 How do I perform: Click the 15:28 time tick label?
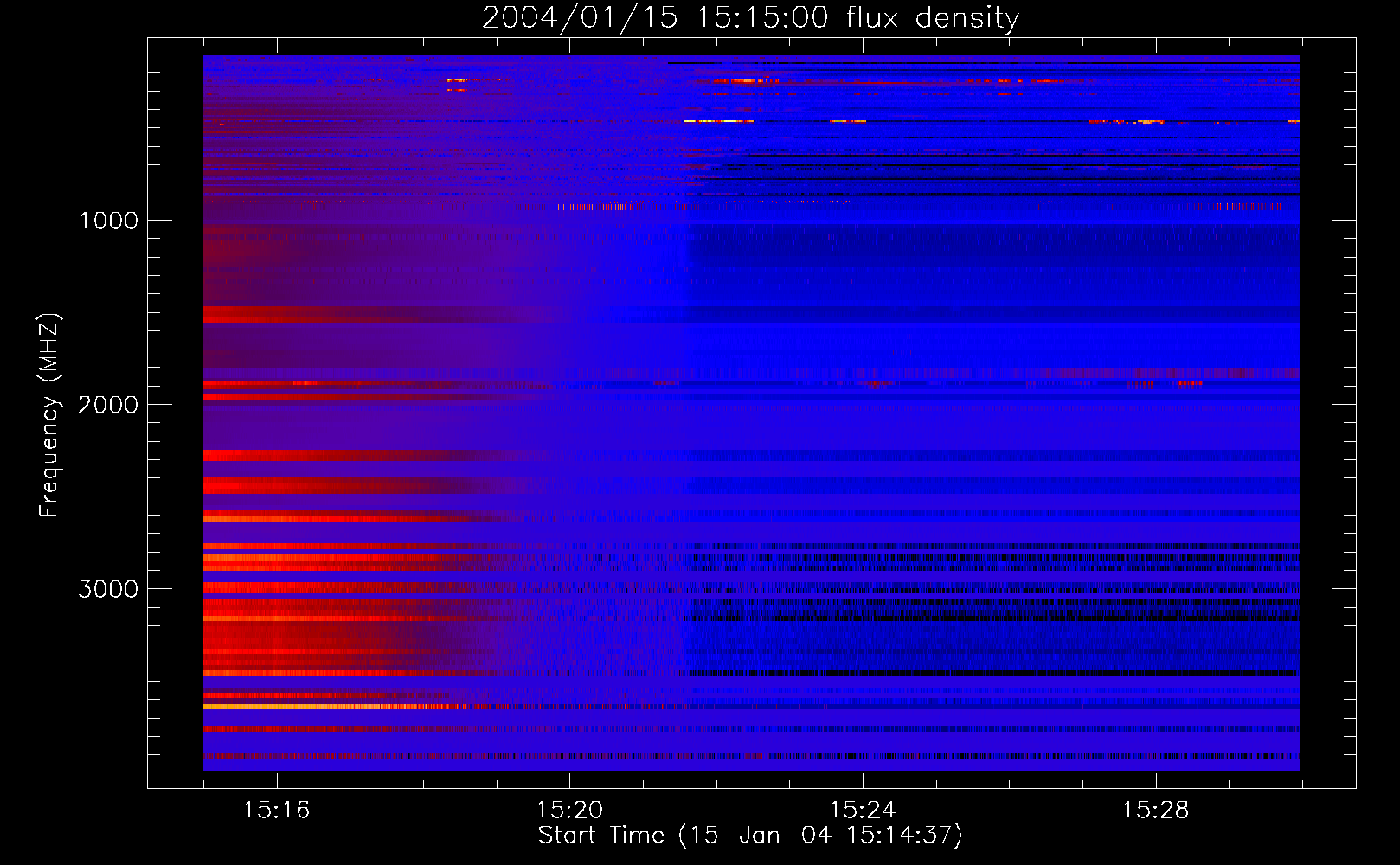point(1156,810)
